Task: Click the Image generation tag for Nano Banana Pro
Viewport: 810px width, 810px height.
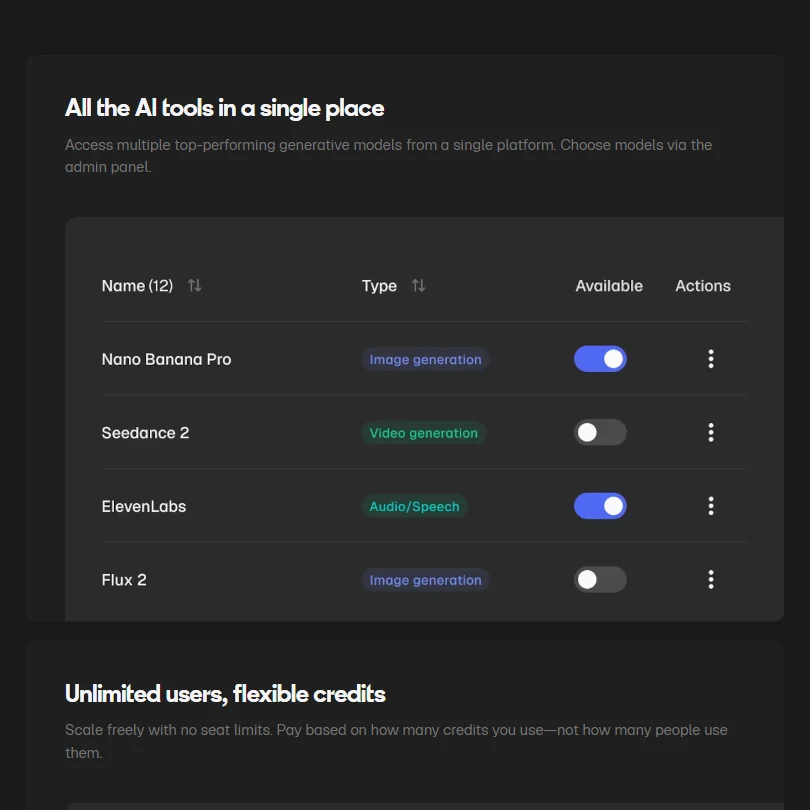Action: click(425, 360)
